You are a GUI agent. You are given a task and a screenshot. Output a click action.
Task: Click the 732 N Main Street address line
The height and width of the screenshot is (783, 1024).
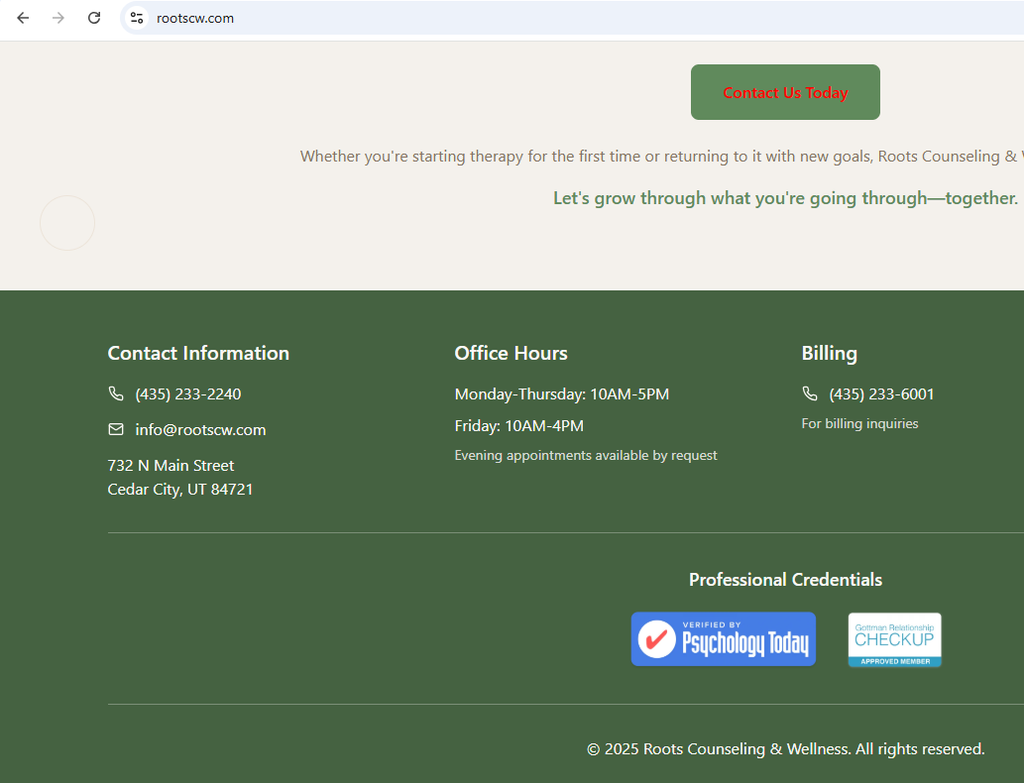[x=170, y=465]
